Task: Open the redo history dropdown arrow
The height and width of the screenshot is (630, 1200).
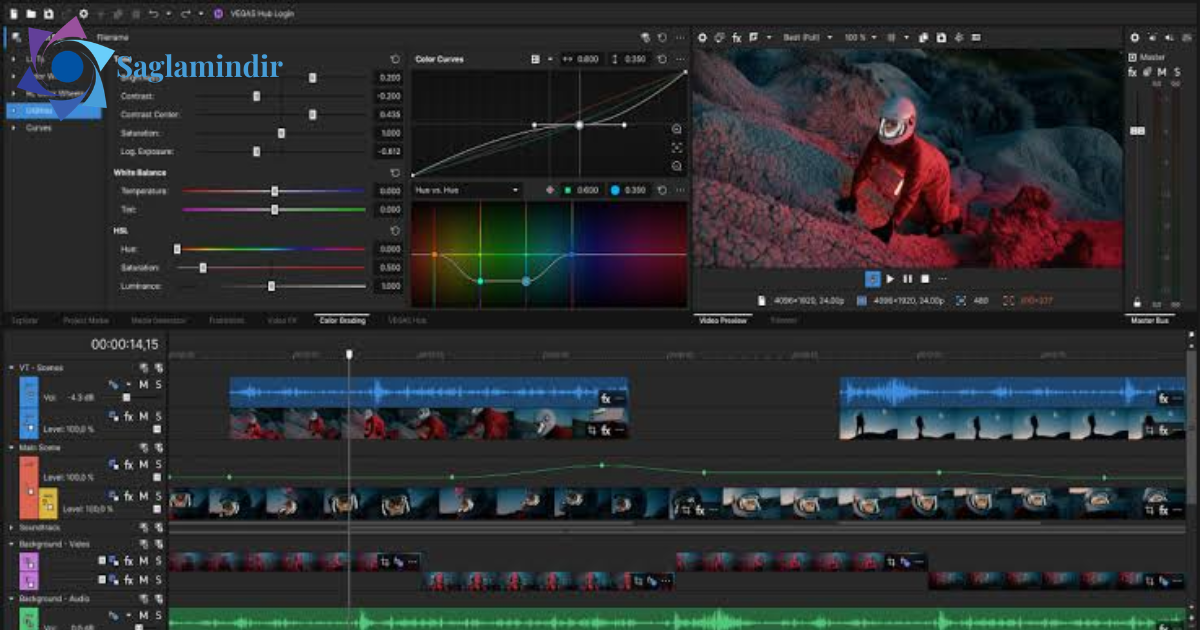Action: tap(200, 14)
